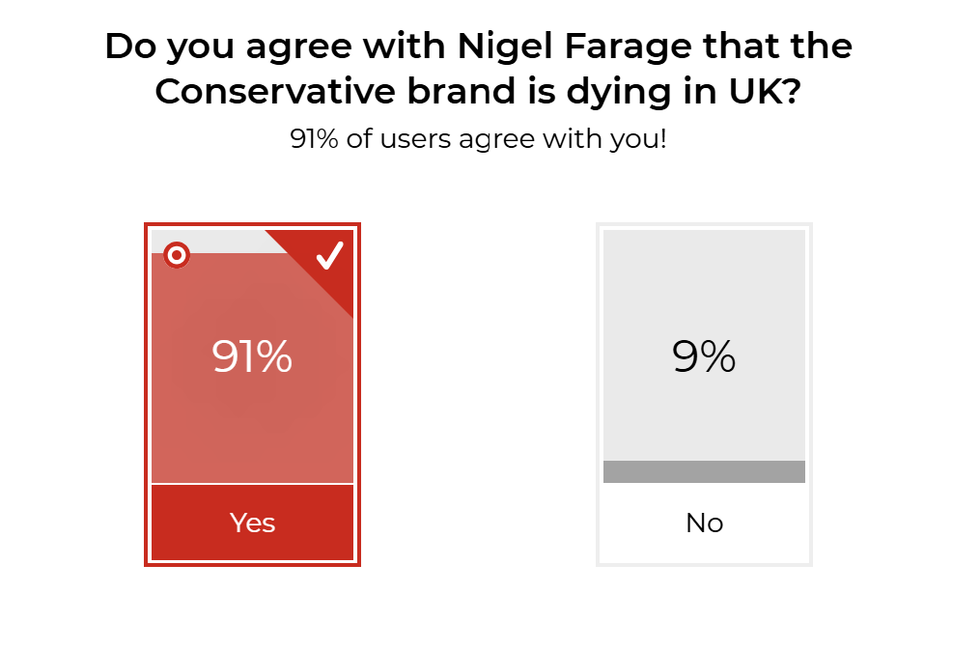Click the light gray area above 9%

click(704, 280)
